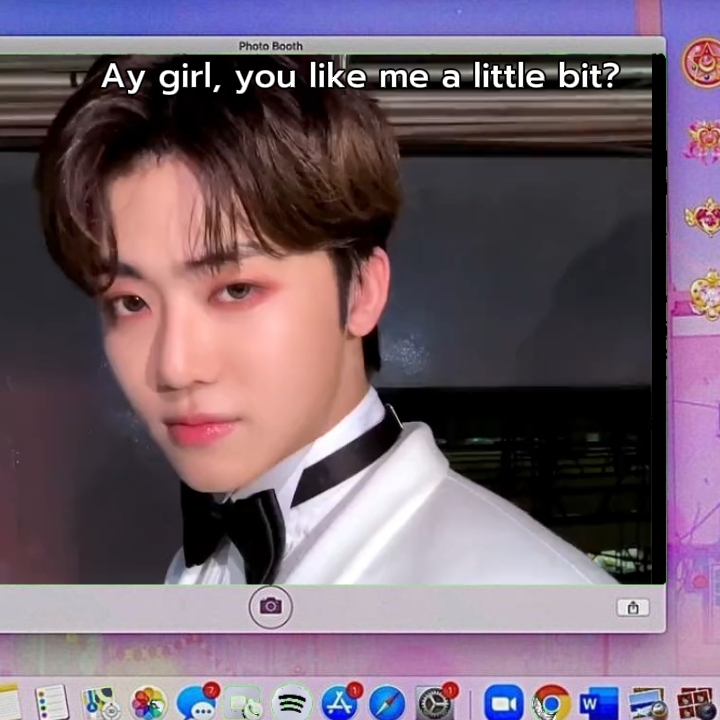Viewport: 720px width, 720px height.
Task: Open the Preview app in the dock
Action: tap(647, 703)
